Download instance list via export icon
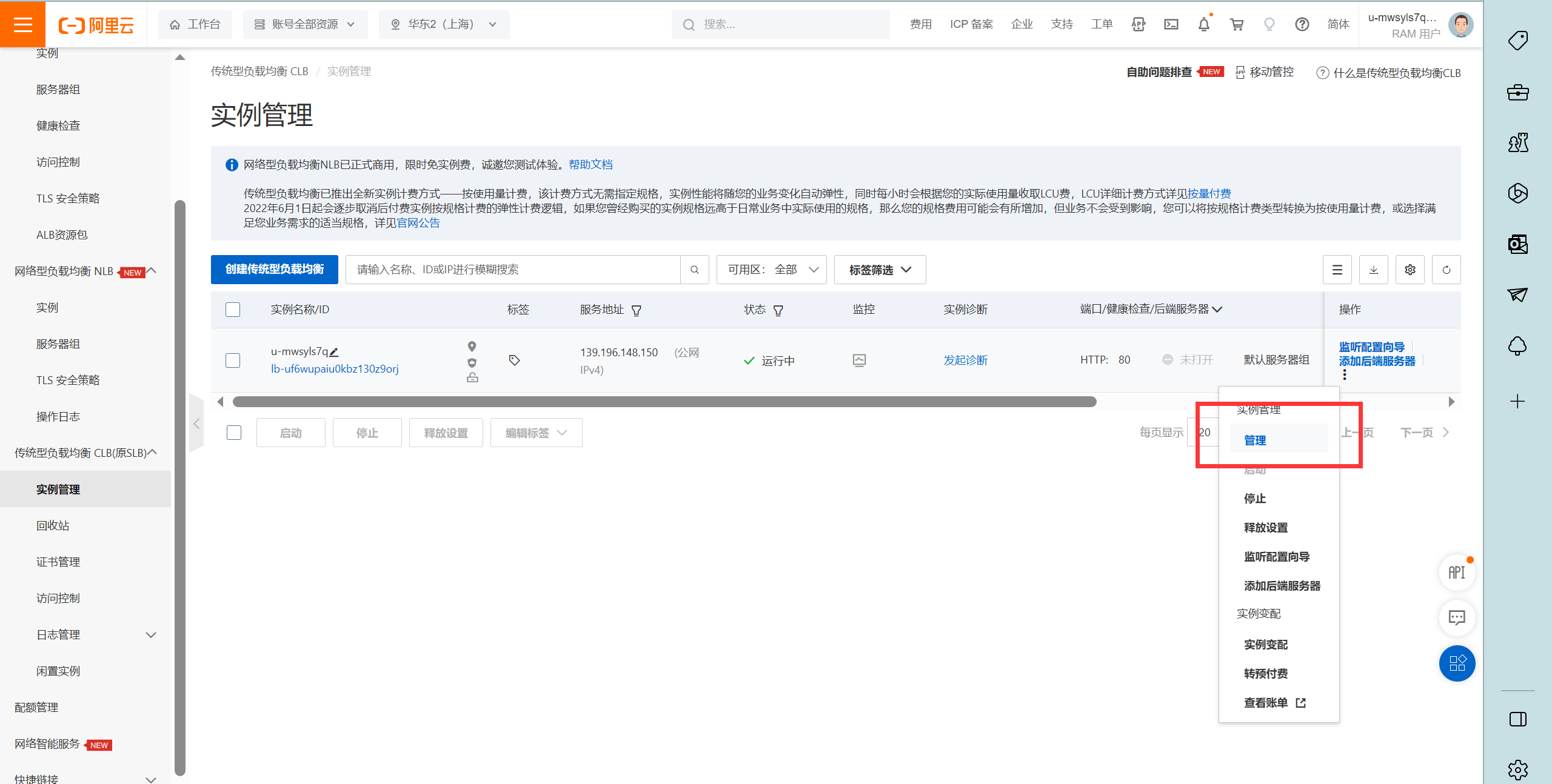Image resolution: width=1552 pixels, height=784 pixels. click(1373, 270)
